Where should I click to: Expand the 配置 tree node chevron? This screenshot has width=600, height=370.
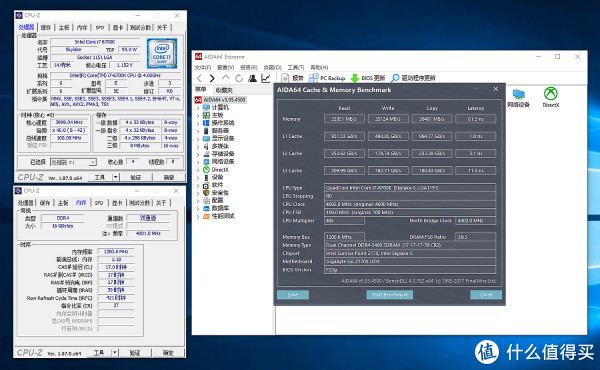(198, 200)
